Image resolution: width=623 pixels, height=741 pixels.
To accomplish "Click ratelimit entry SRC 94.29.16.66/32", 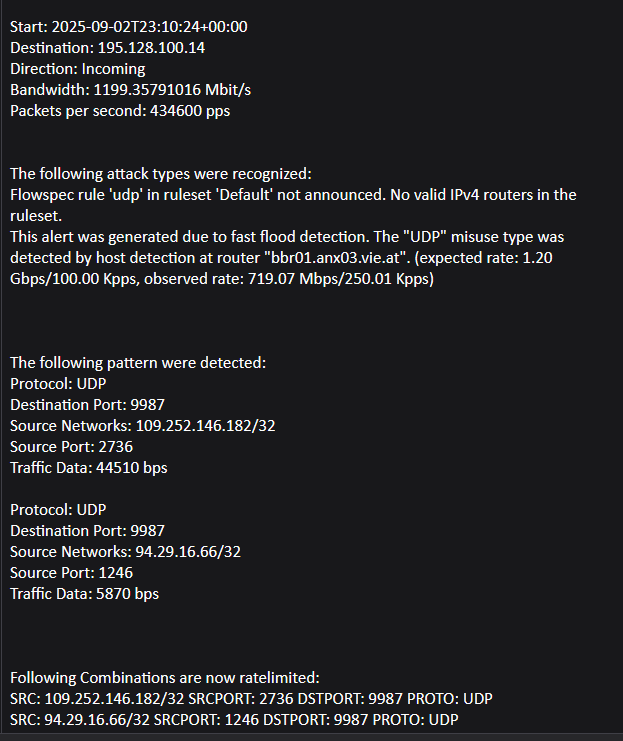I will (234, 720).
